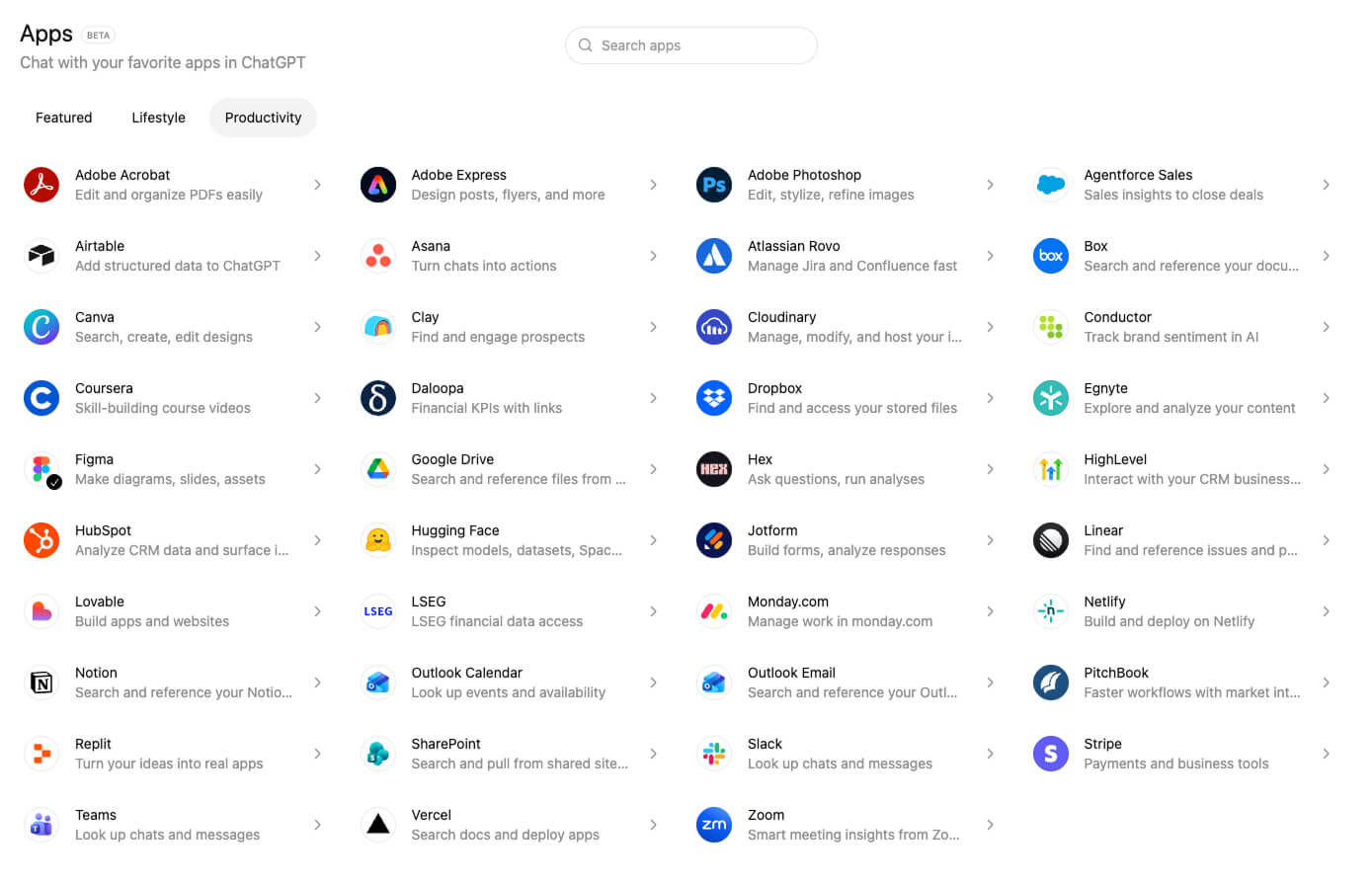Click the Dropbox app icon
1372x885 pixels.
pyautogui.click(x=713, y=398)
